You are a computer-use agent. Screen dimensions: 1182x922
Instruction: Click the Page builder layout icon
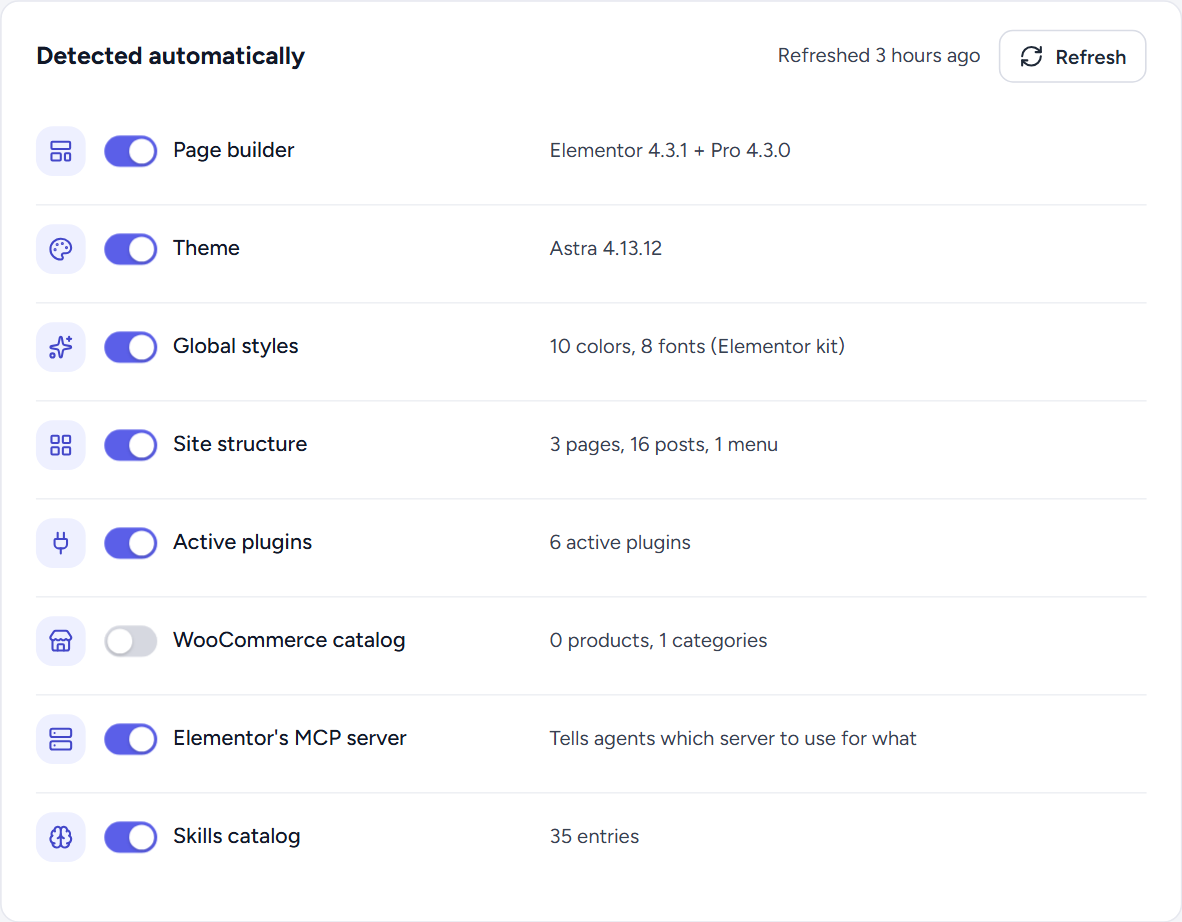[x=60, y=151]
